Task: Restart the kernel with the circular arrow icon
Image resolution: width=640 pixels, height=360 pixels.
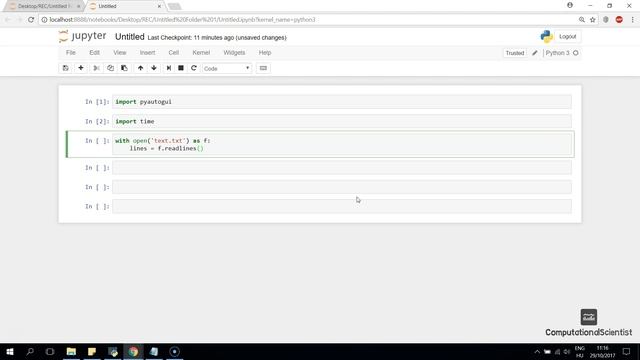Action: pyautogui.click(x=194, y=68)
